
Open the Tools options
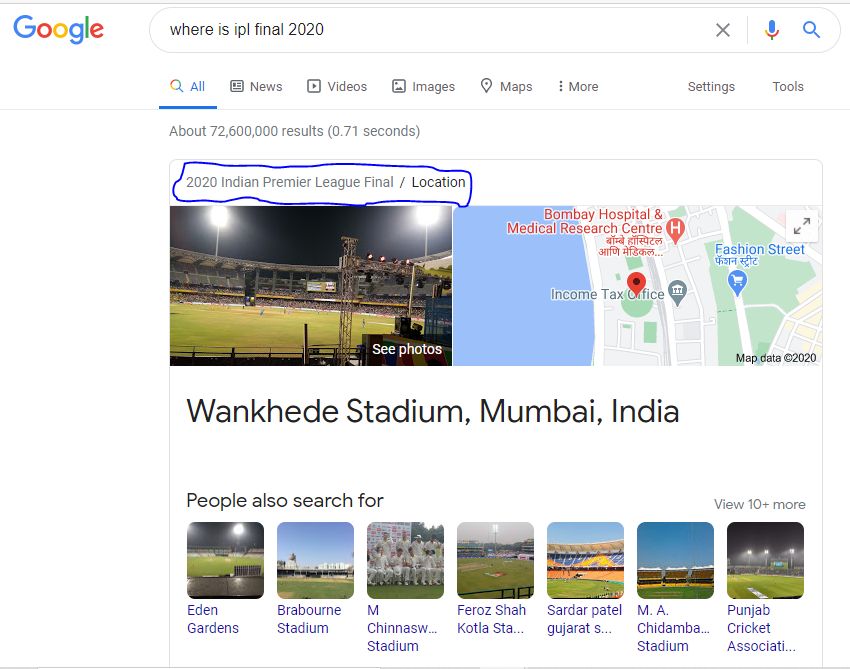(788, 86)
